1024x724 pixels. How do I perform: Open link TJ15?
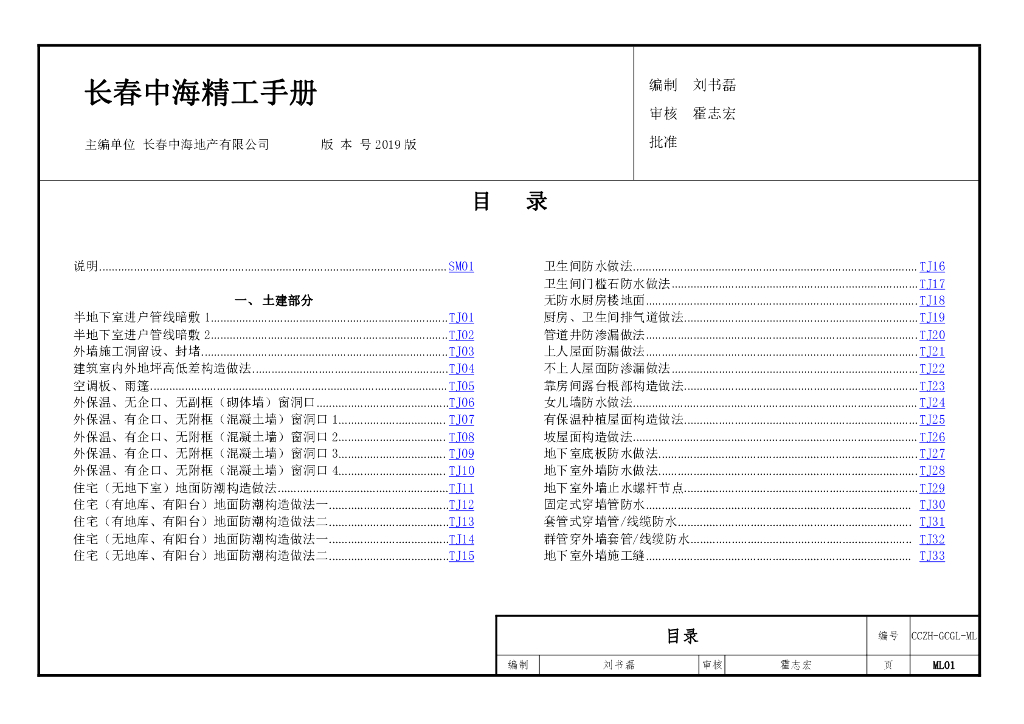(x=461, y=556)
